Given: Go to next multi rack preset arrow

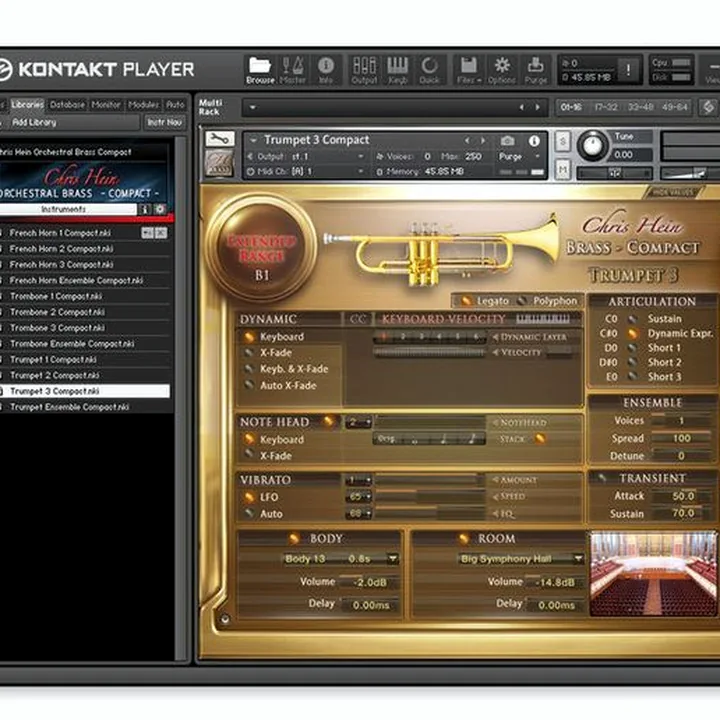Looking at the screenshot, I should (x=537, y=107).
